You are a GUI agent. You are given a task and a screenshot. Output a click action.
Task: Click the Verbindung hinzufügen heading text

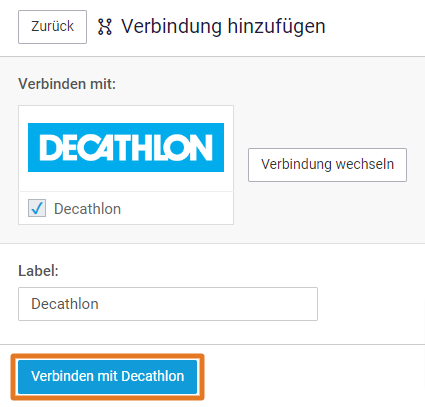pyautogui.click(x=223, y=27)
